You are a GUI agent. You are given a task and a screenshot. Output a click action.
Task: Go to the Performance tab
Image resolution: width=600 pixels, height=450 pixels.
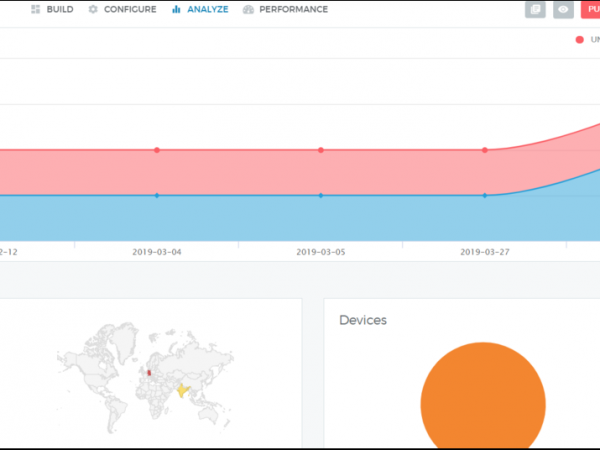click(293, 10)
